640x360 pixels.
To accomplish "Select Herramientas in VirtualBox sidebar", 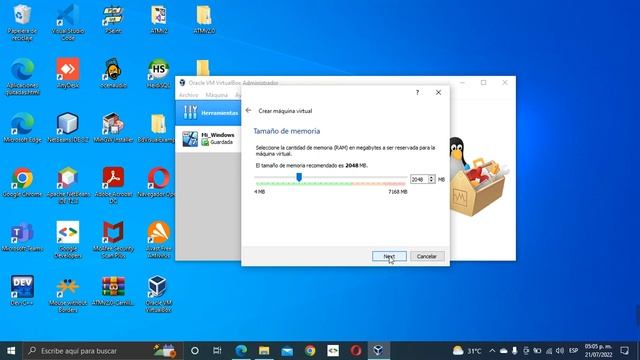I will pos(209,113).
